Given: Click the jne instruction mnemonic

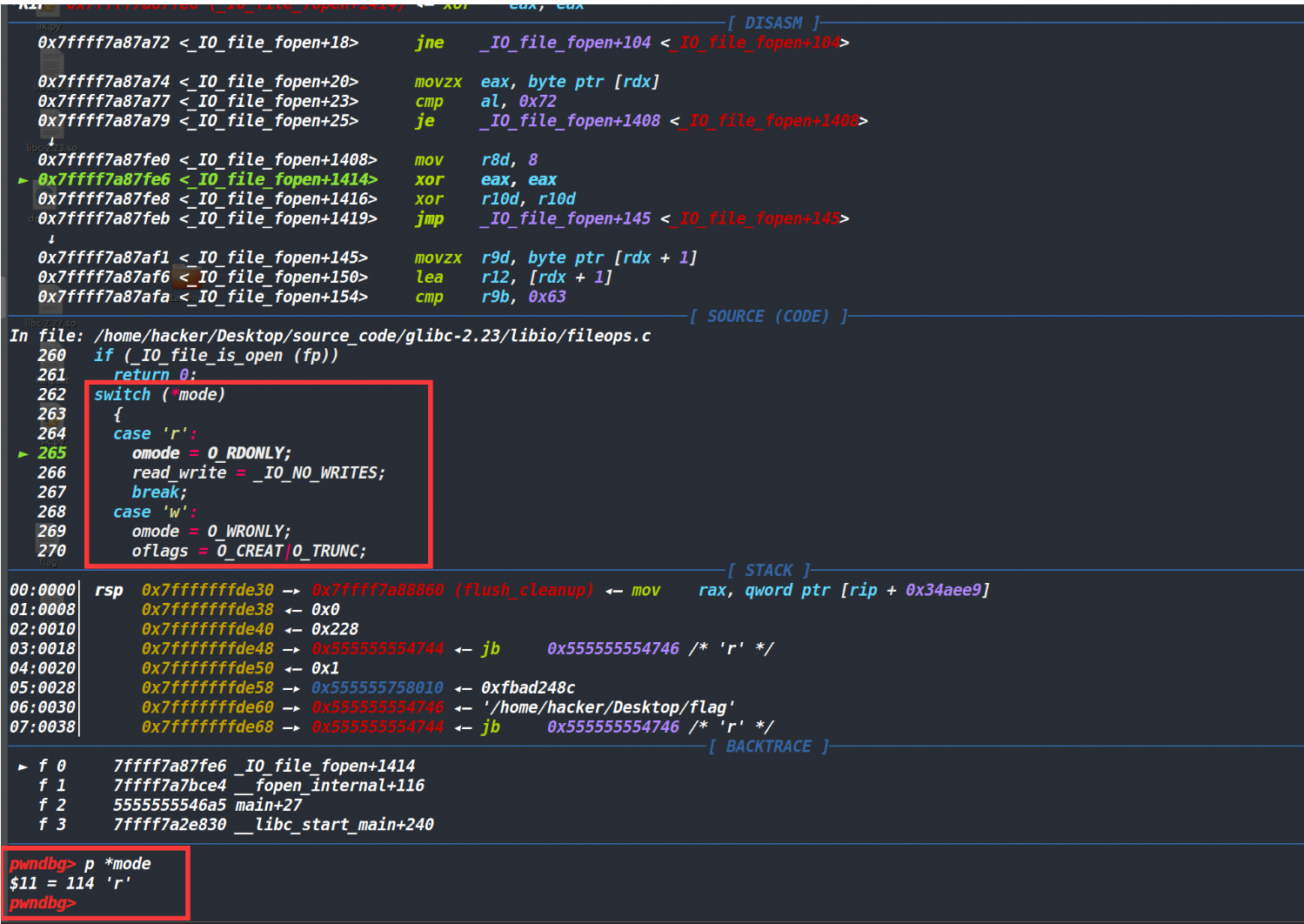Looking at the screenshot, I should [x=430, y=43].
